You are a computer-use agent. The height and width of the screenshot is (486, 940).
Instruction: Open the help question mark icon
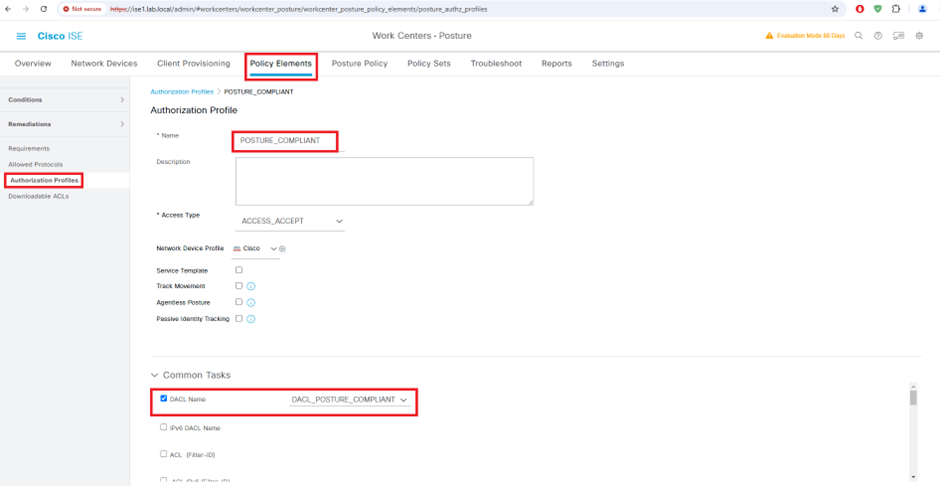(878, 36)
